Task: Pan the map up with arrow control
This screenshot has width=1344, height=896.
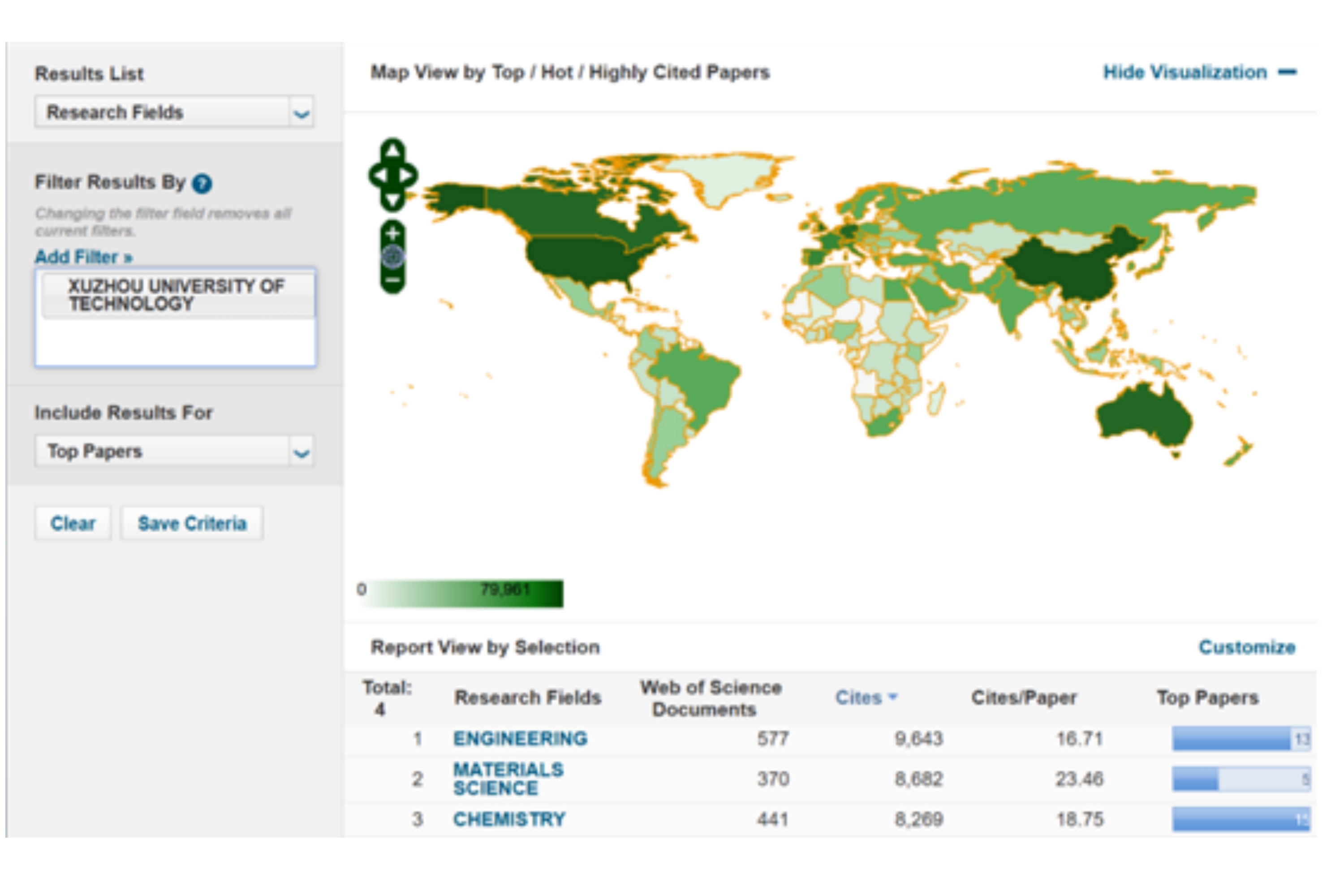Action: pyautogui.click(x=392, y=151)
